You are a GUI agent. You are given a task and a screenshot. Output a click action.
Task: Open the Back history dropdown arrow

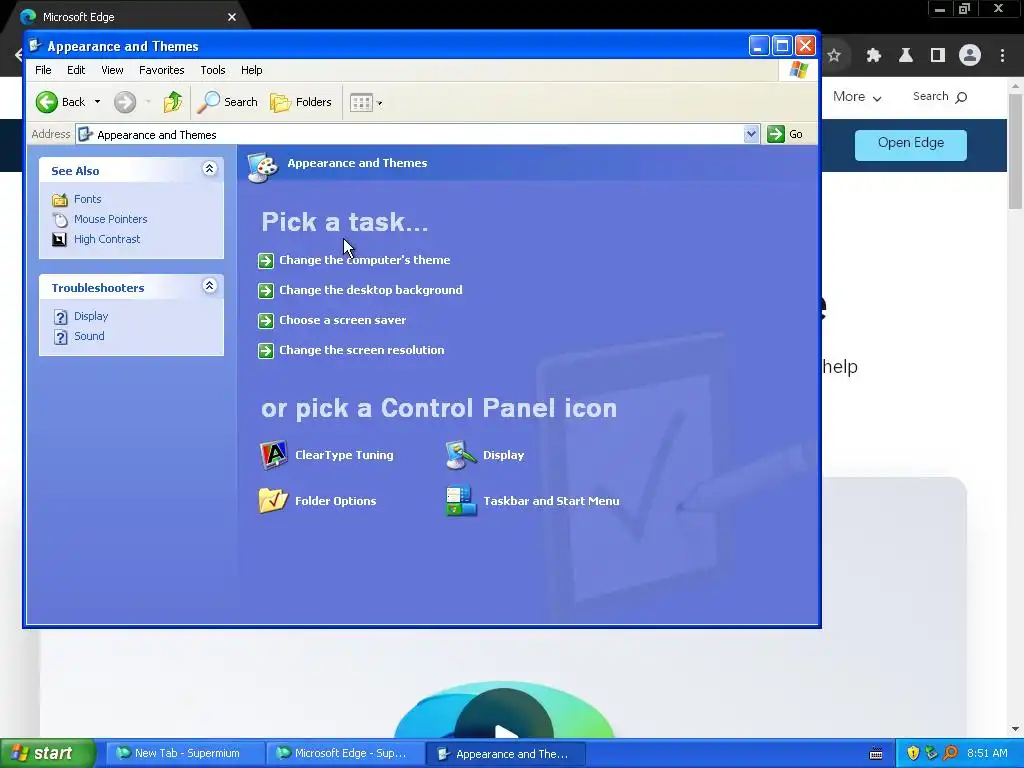tap(97, 102)
